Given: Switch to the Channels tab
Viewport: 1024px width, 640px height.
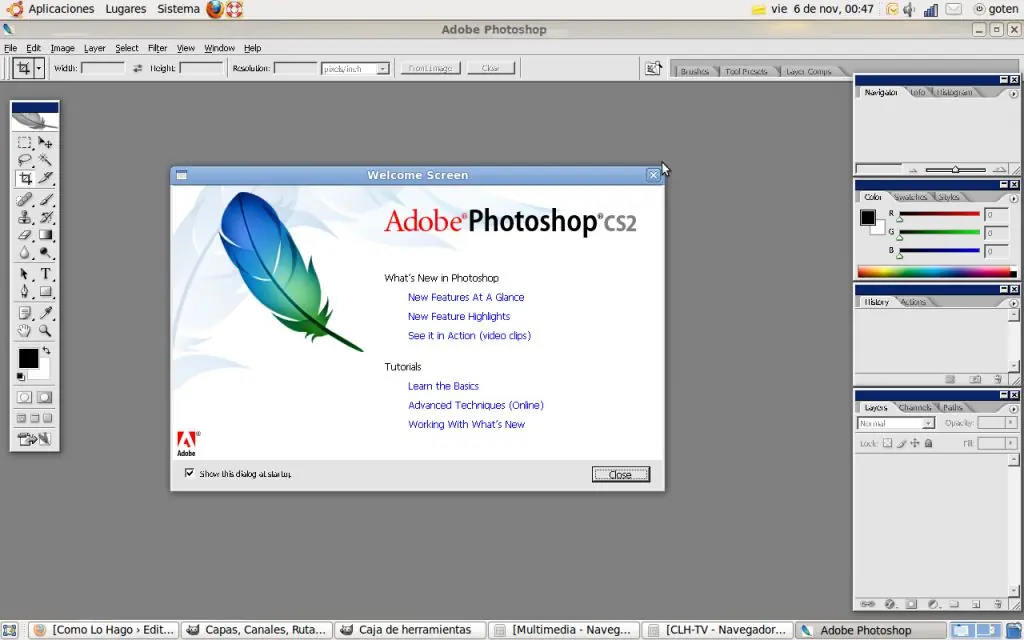Looking at the screenshot, I should tap(915, 407).
